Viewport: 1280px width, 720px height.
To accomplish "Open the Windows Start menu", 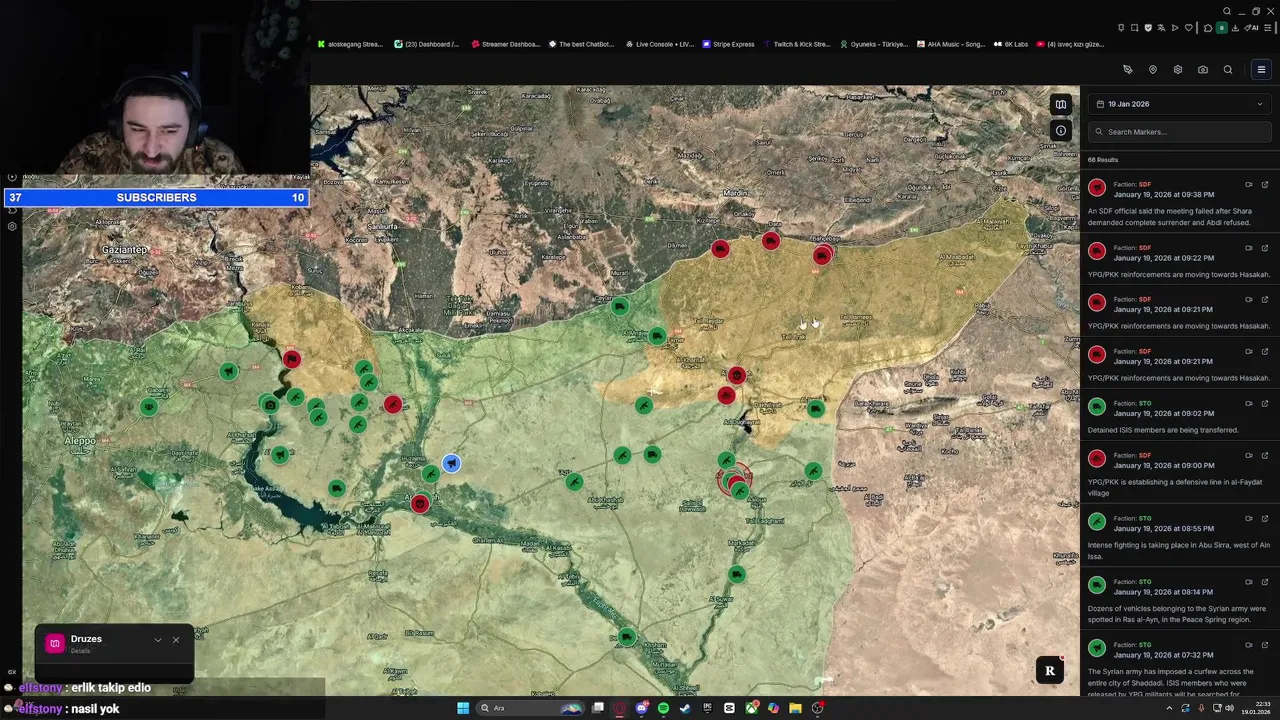I will 463,708.
